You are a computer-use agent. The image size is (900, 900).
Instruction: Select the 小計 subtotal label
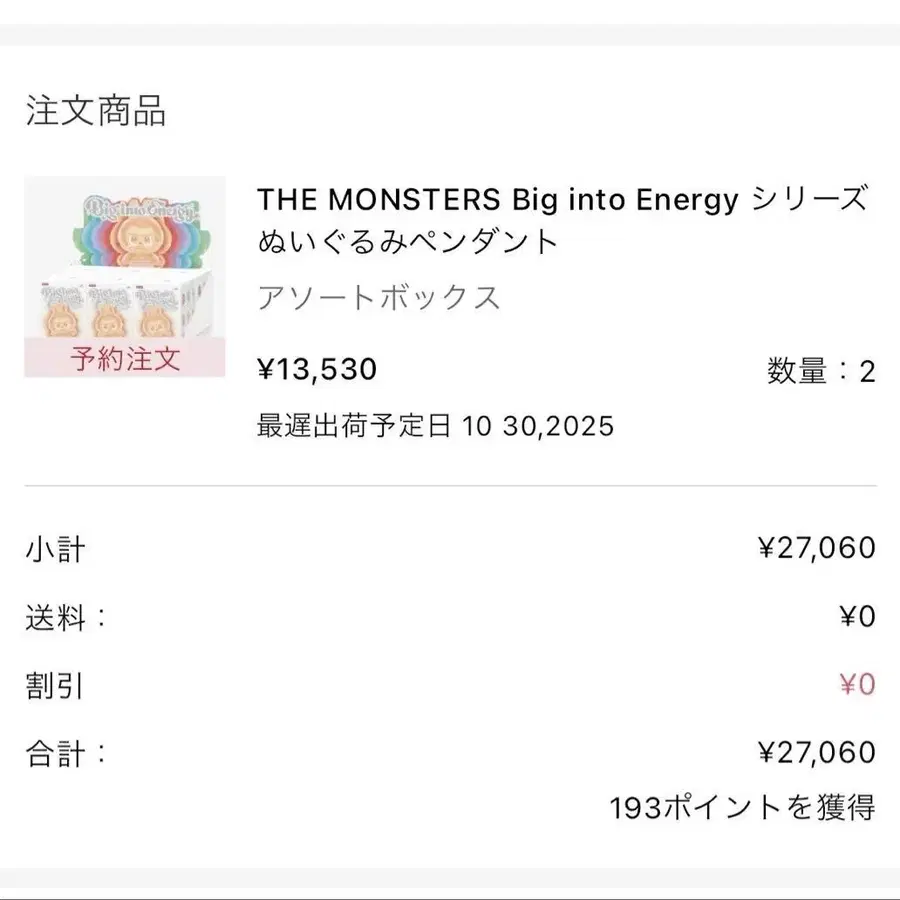56,548
